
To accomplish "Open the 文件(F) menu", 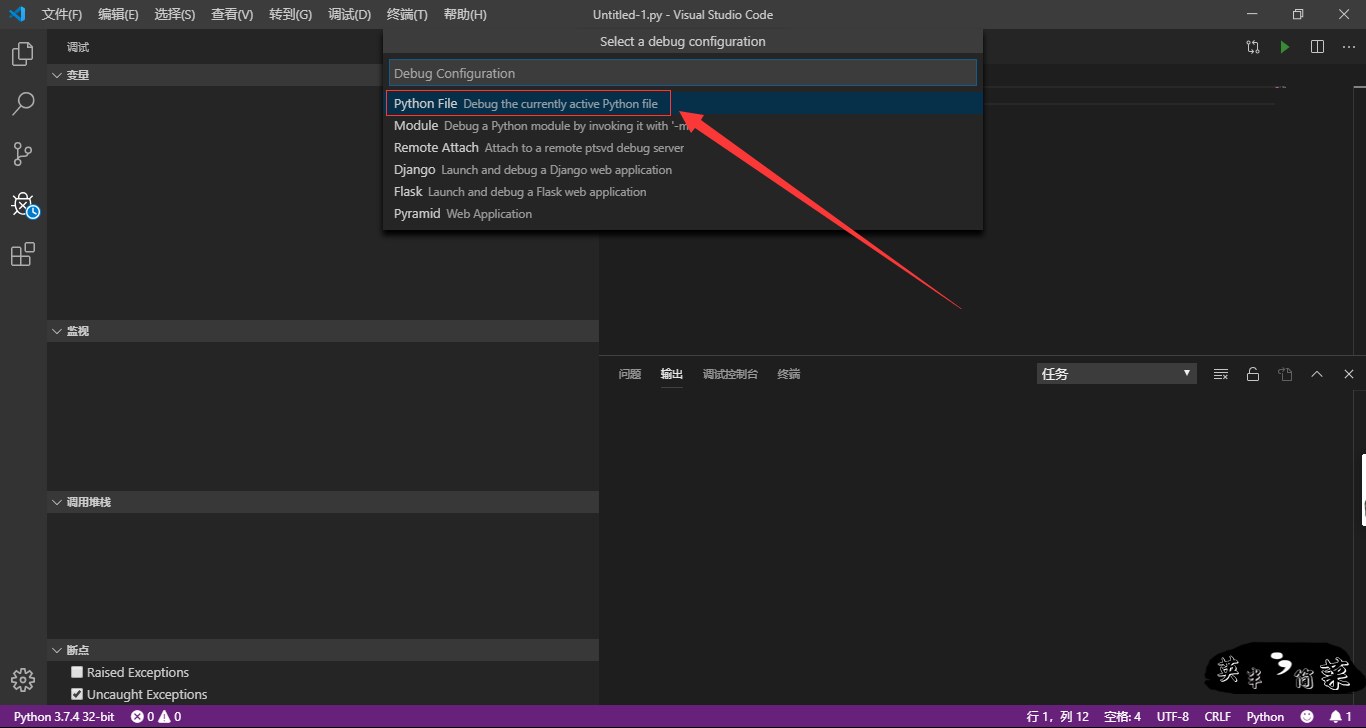I will (62, 15).
